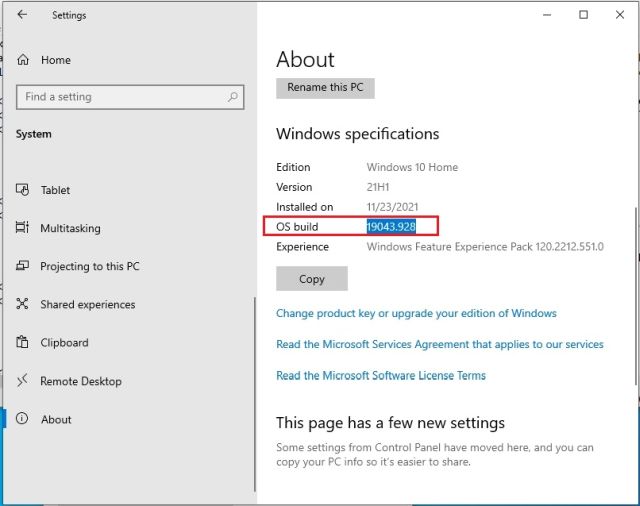Click the search magnifier icon
The height and width of the screenshot is (506, 640).
click(x=233, y=97)
